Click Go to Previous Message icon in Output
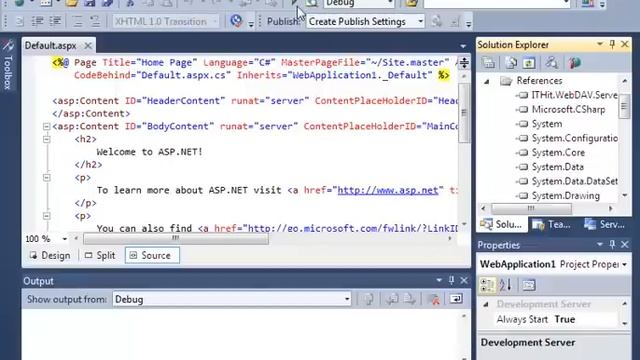Image resolution: width=640 pixels, height=360 pixels. tap(392, 299)
